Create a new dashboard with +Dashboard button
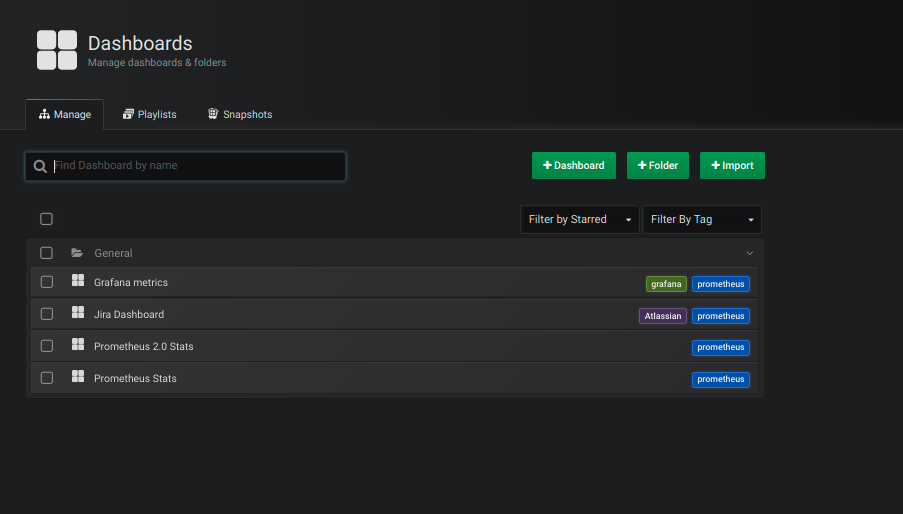 [x=574, y=166]
